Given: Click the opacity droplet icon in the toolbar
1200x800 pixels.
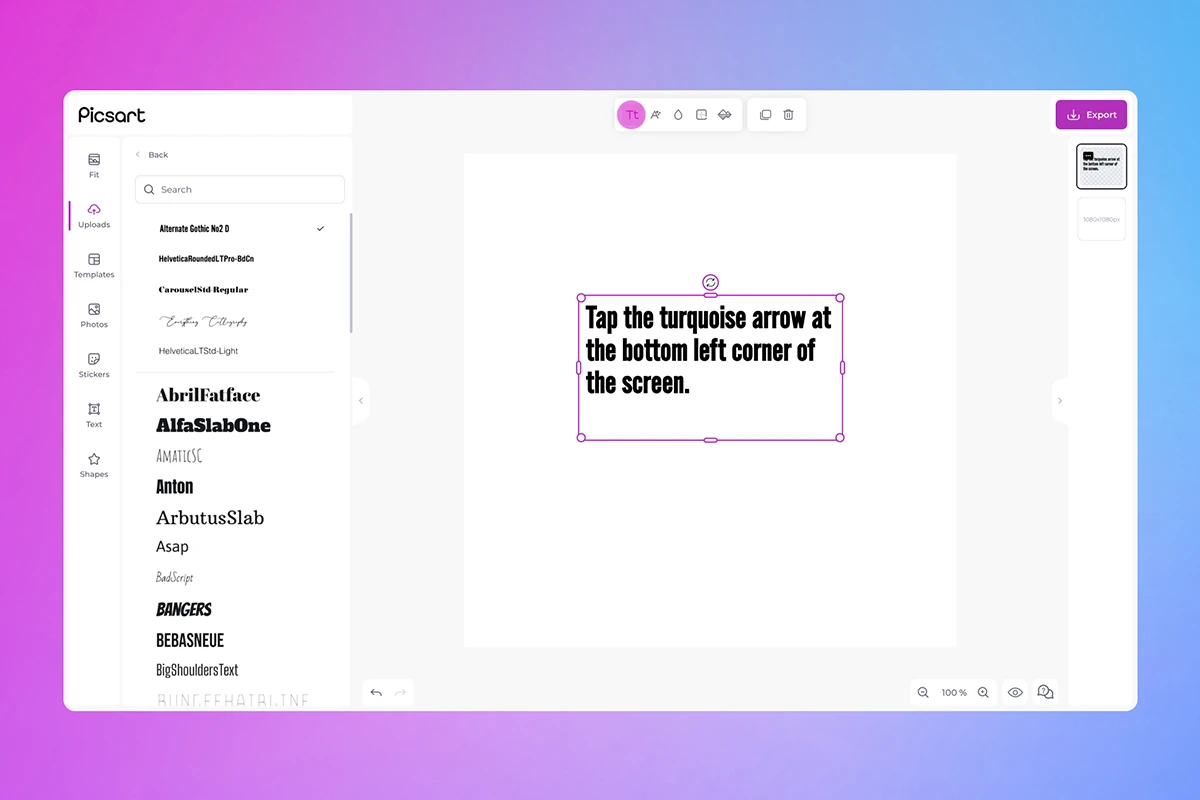Looking at the screenshot, I should (677, 114).
